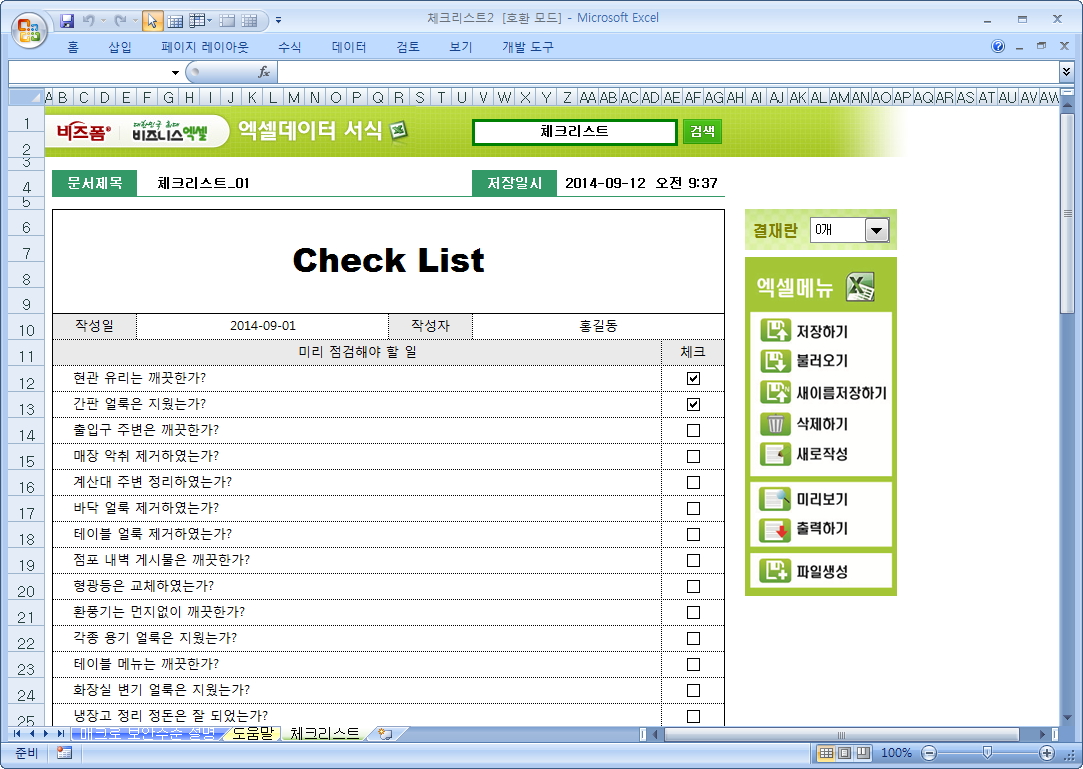The height and width of the screenshot is (769, 1083).
Task: Click the Excel icon beside 엑셀메뉴
Action: [x=860, y=287]
